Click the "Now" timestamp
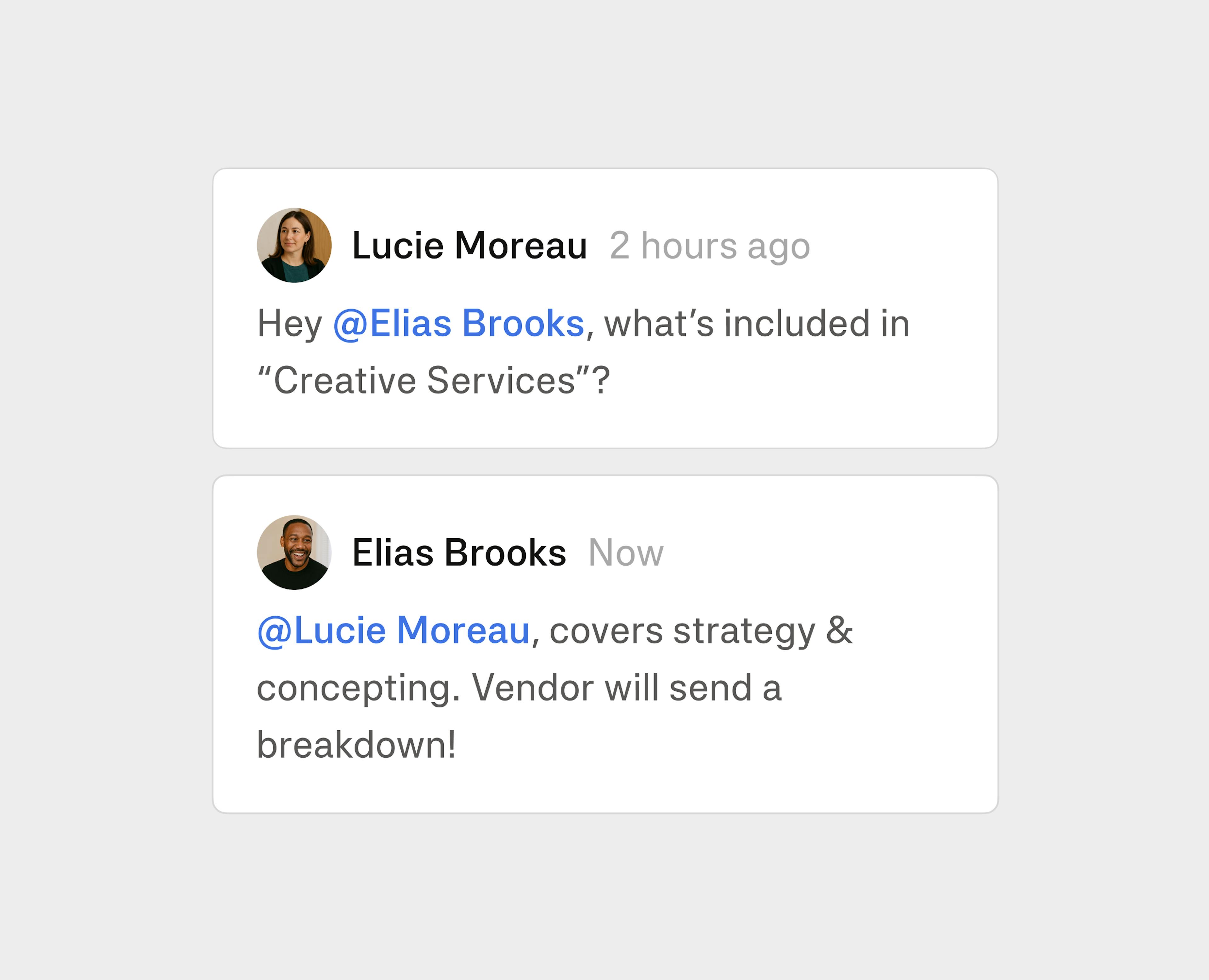Screen dimensions: 1209x980 pyautogui.click(x=626, y=553)
